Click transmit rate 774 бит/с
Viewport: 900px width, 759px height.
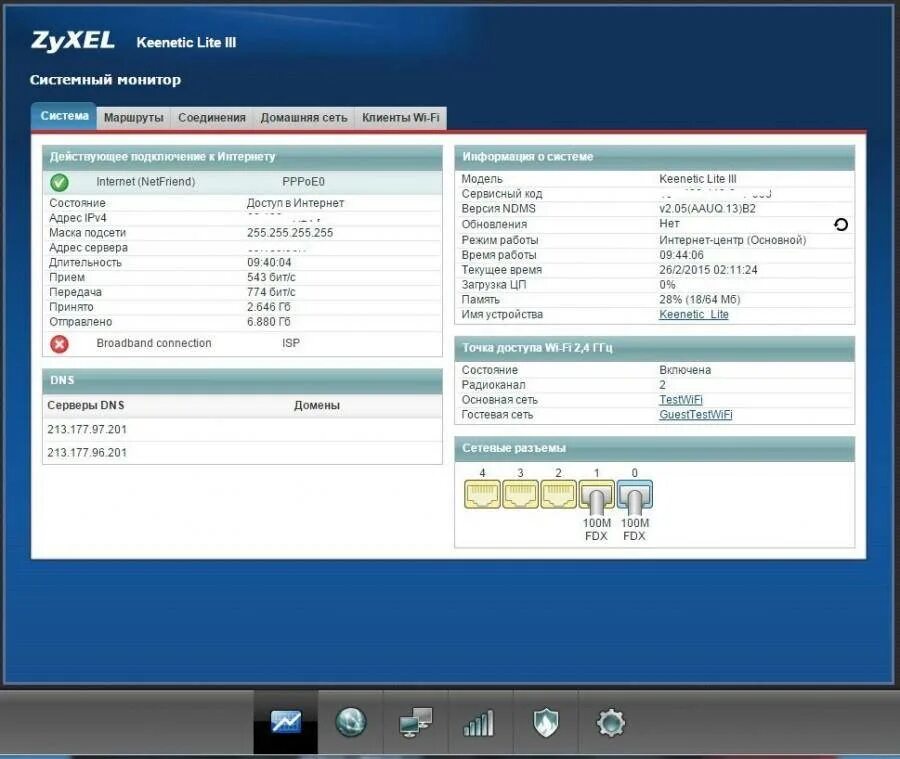pyautogui.click(x=271, y=292)
